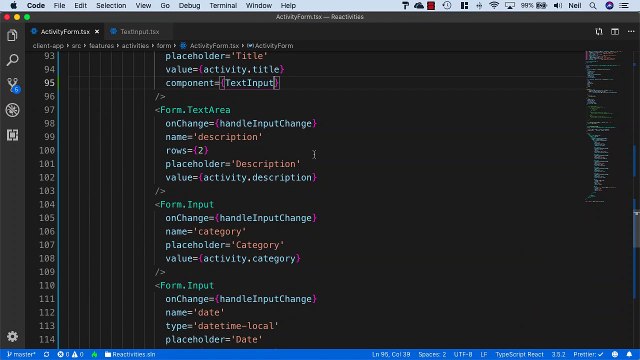This screenshot has width=640, height=360.
Task: Click the feedback smiley icon
Action: tap(615, 354)
